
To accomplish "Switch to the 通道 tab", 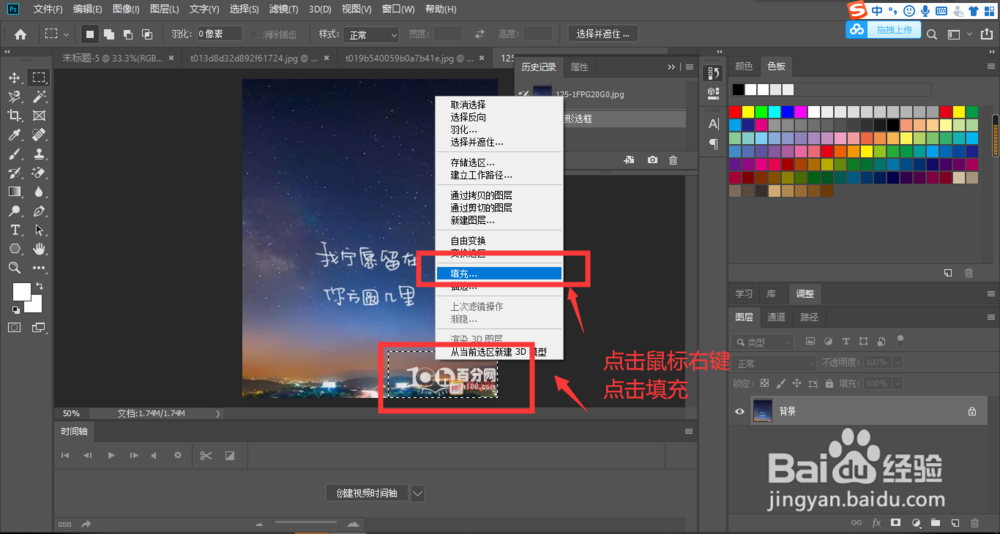I will (x=776, y=316).
